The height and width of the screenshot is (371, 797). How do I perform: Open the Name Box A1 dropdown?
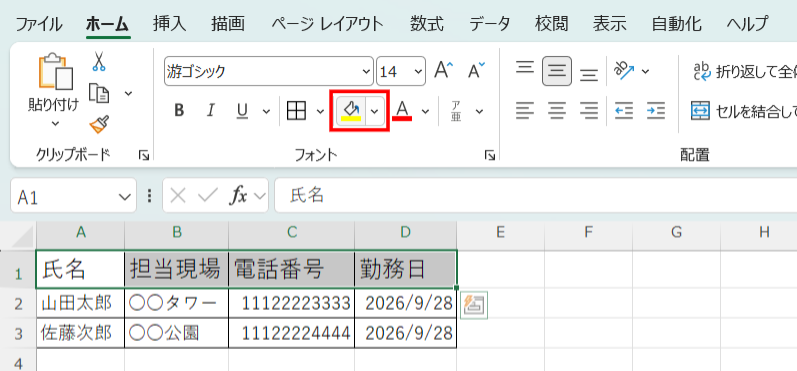(x=125, y=196)
